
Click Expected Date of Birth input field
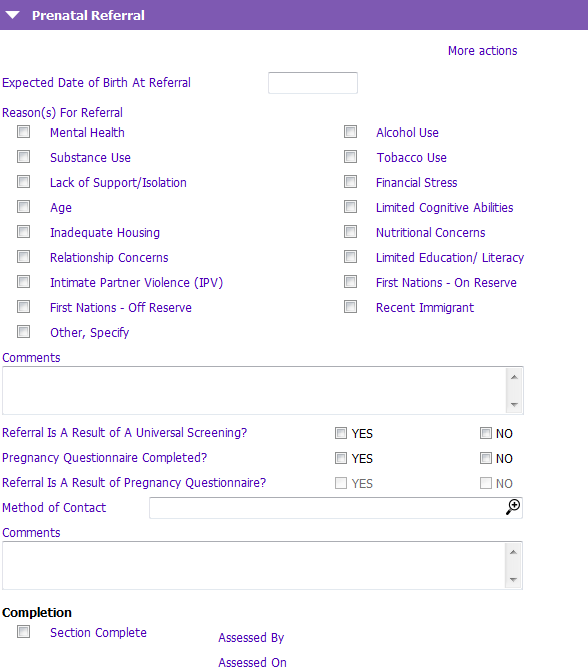click(313, 83)
